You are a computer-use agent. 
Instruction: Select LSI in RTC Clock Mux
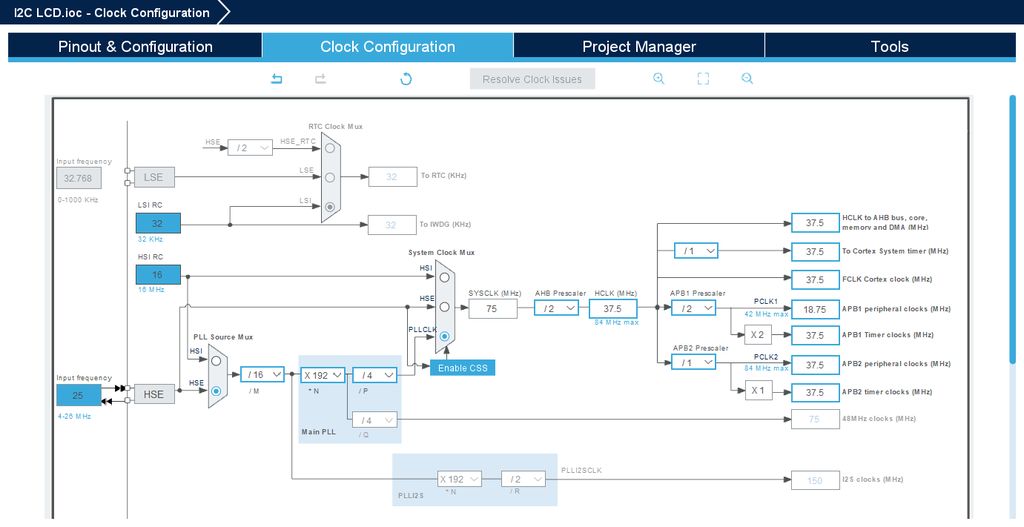[x=330, y=207]
